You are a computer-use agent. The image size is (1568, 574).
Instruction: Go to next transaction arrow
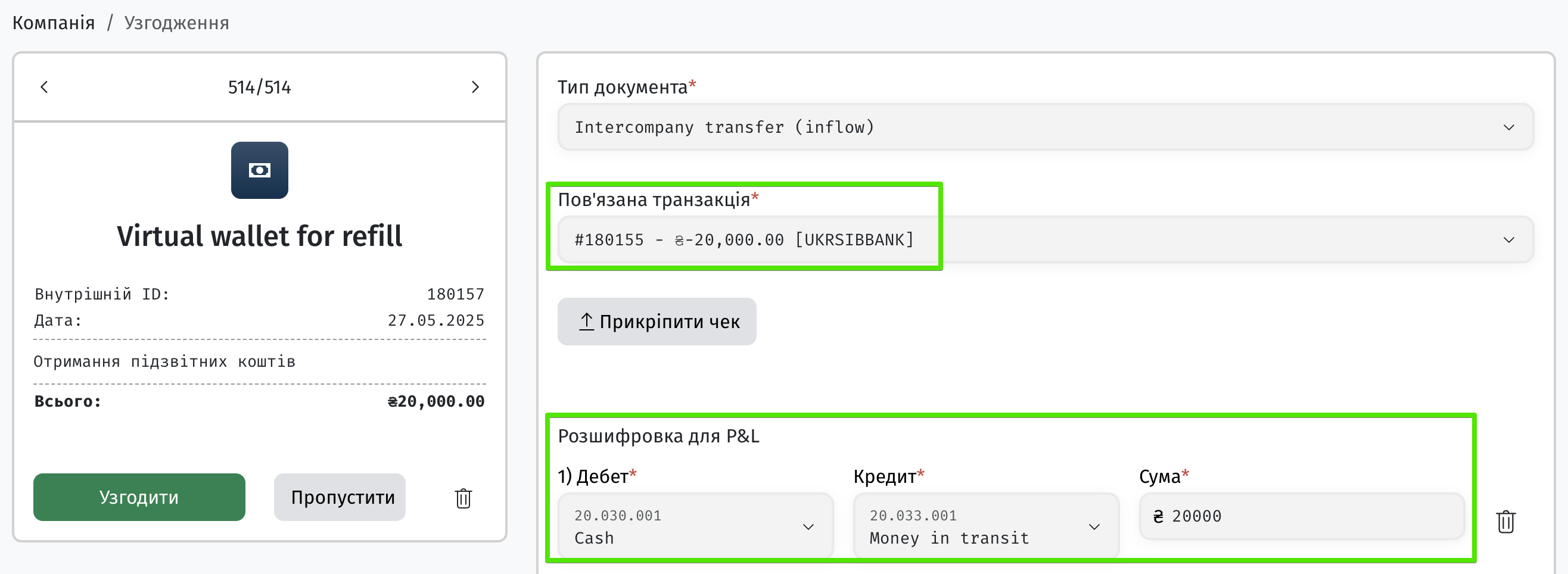click(475, 87)
